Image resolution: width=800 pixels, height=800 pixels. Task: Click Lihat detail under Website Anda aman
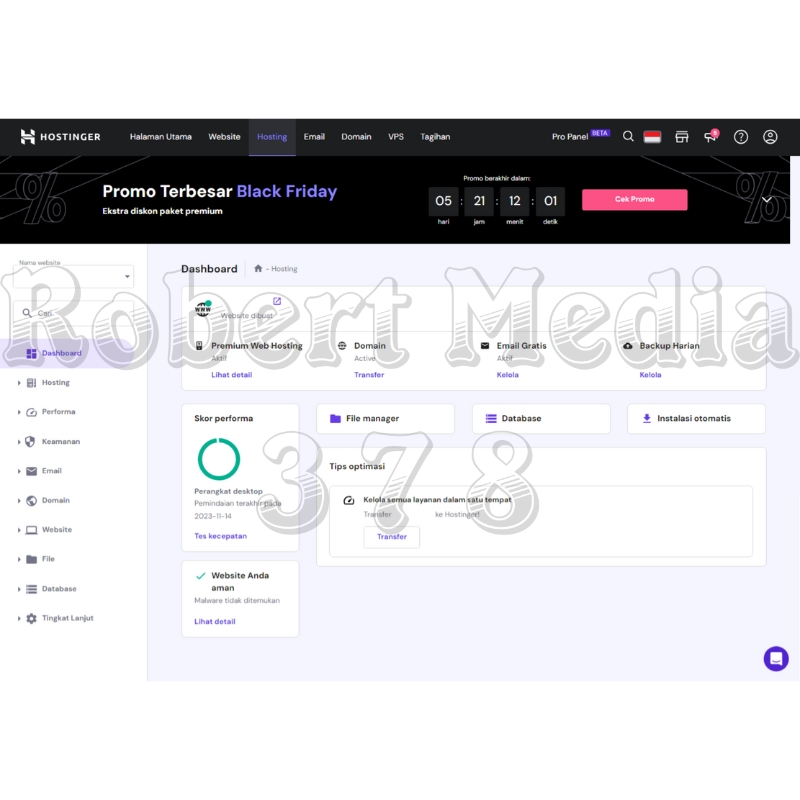click(x=215, y=622)
